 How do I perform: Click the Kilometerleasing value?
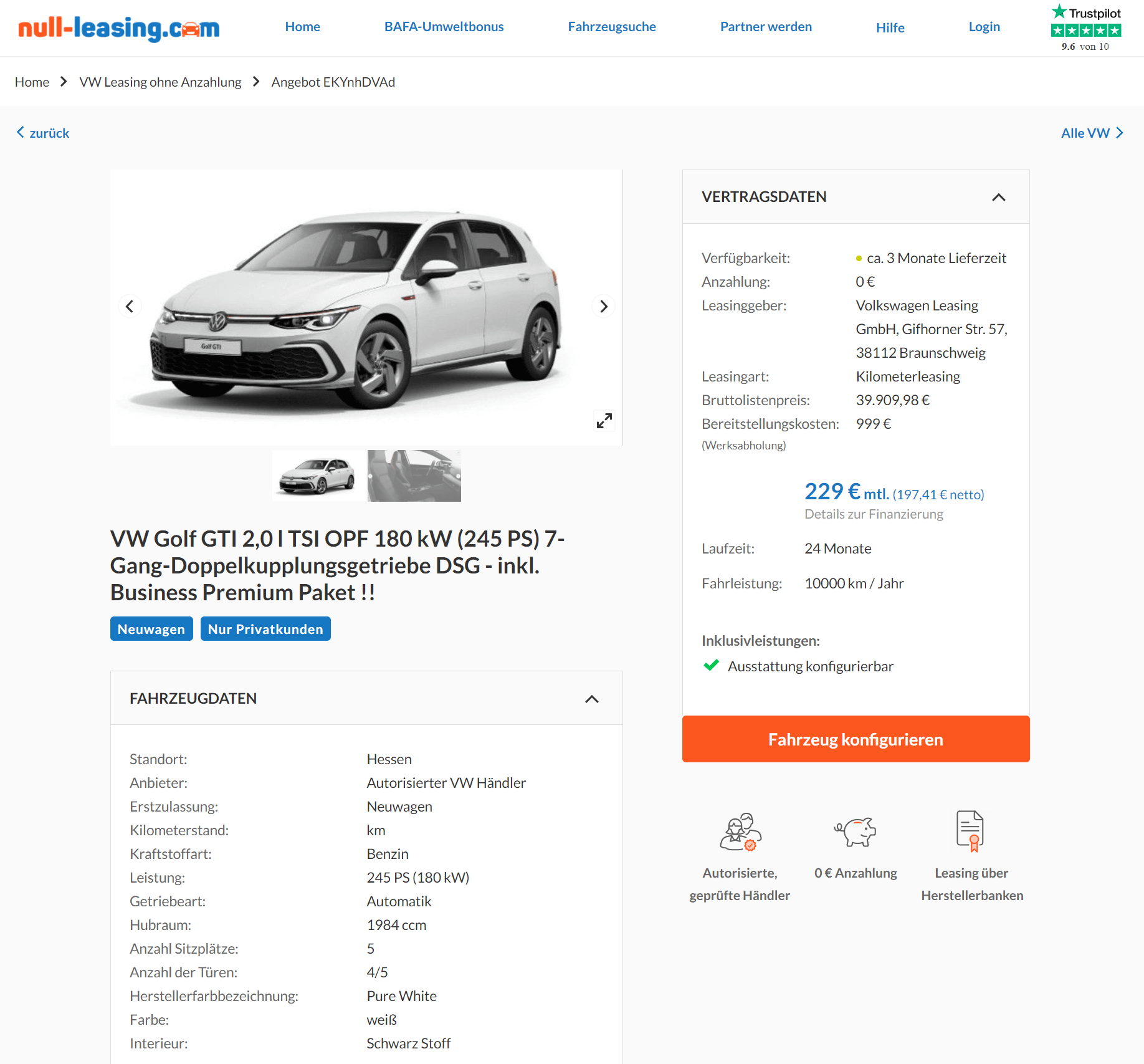908,376
